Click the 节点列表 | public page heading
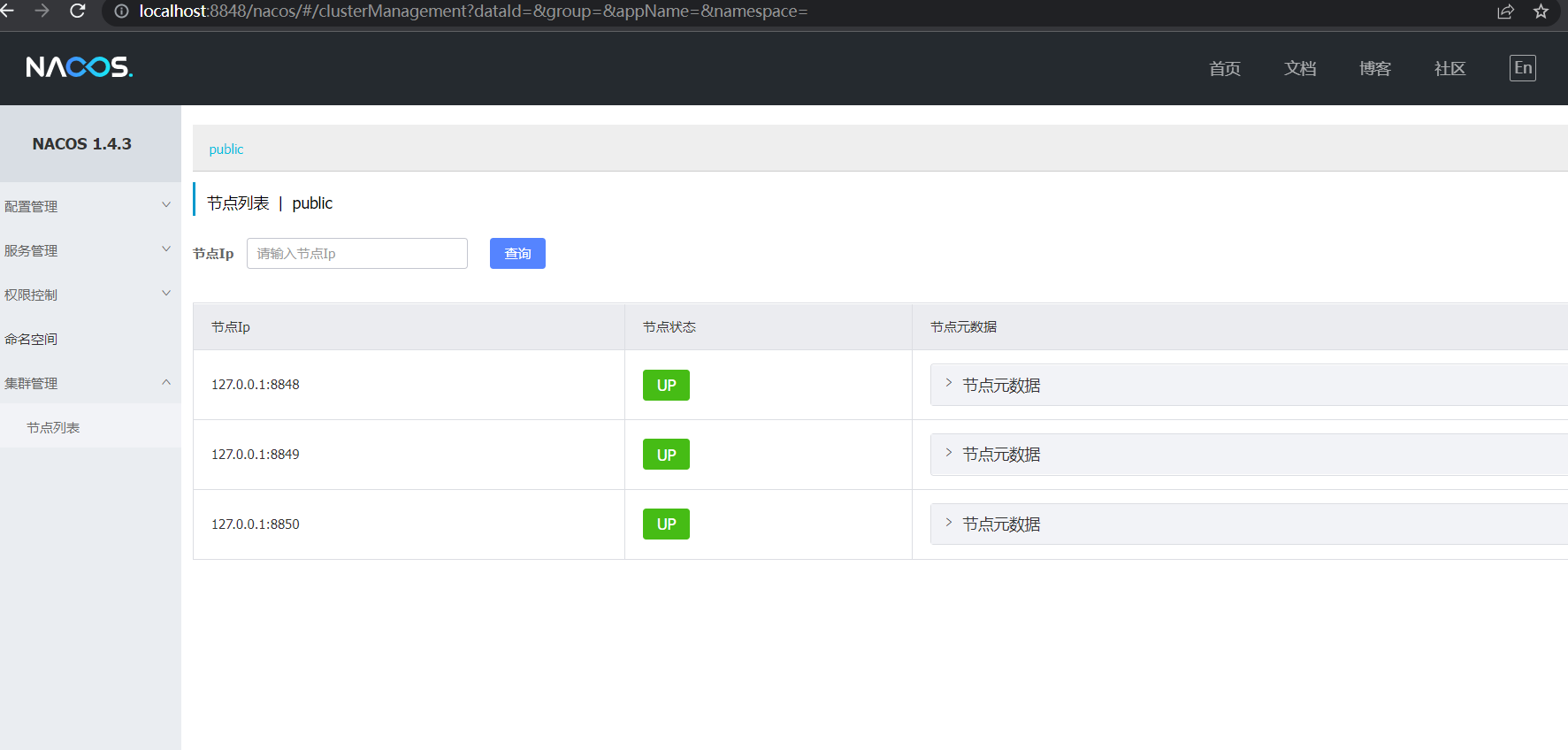This screenshot has height=750, width=1568. pos(270,203)
